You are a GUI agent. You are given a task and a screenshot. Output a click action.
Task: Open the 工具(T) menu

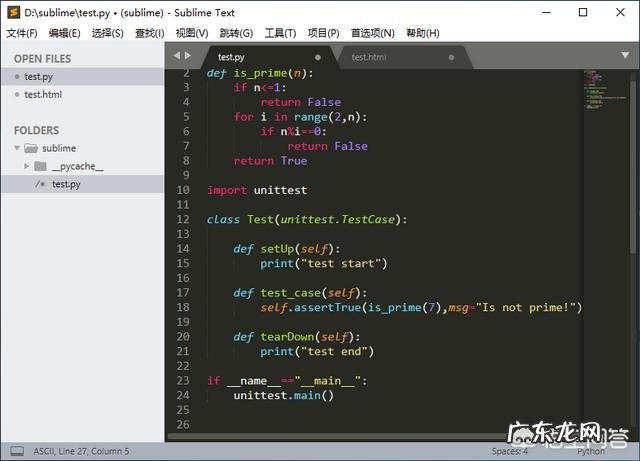280,33
